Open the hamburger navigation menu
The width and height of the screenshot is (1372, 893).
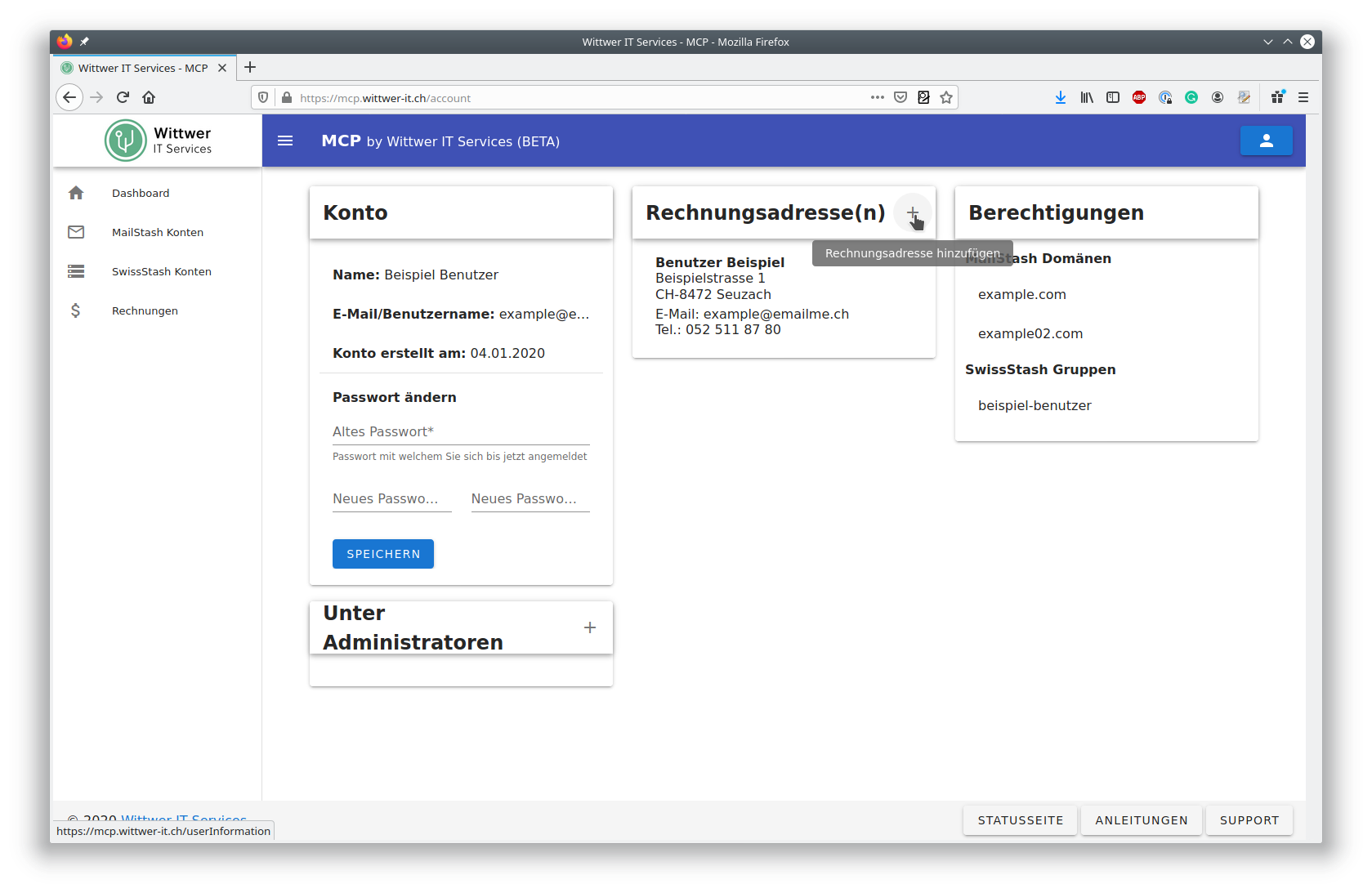pos(285,141)
